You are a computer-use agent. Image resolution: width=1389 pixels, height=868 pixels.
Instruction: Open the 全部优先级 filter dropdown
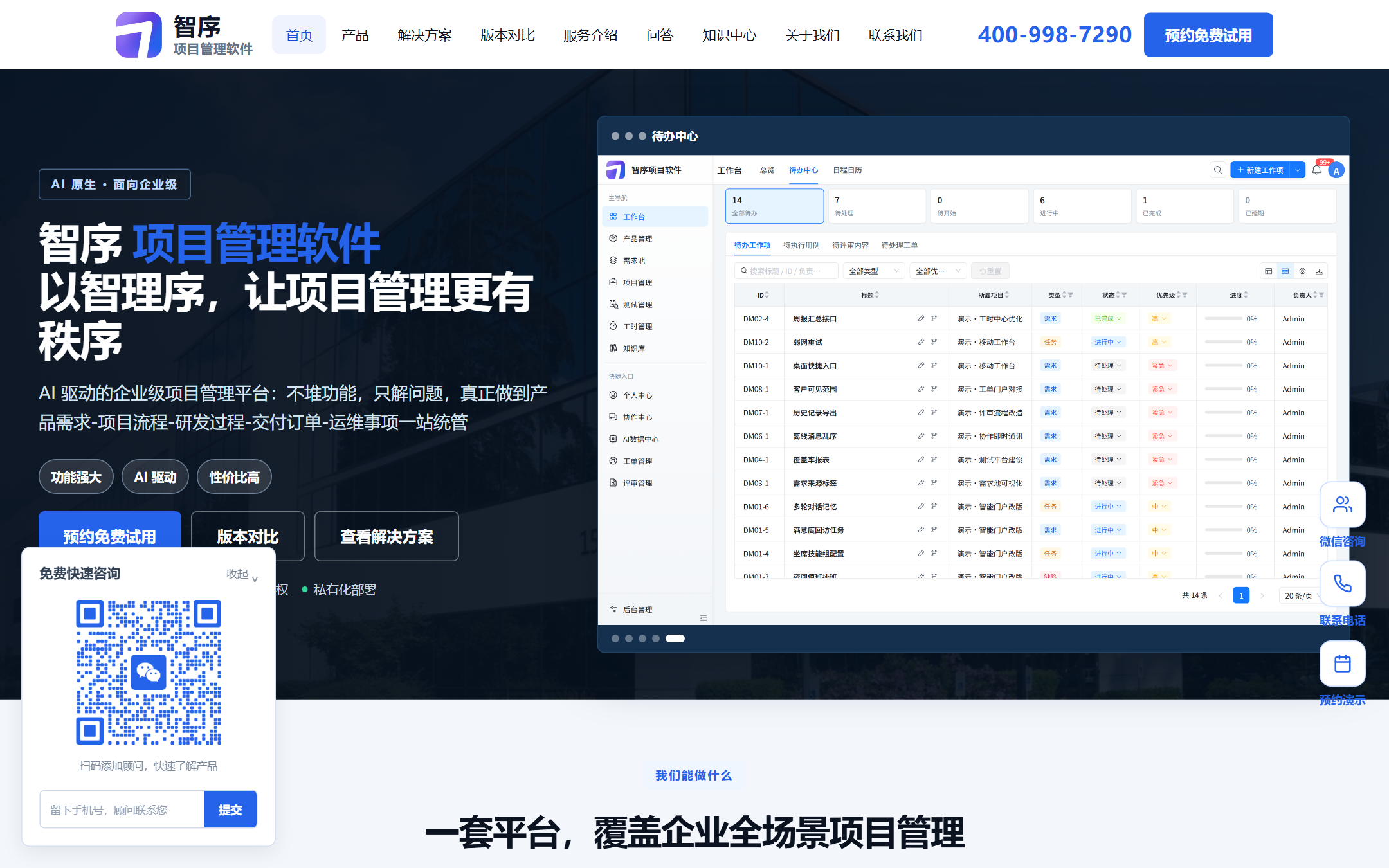(938, 271)
